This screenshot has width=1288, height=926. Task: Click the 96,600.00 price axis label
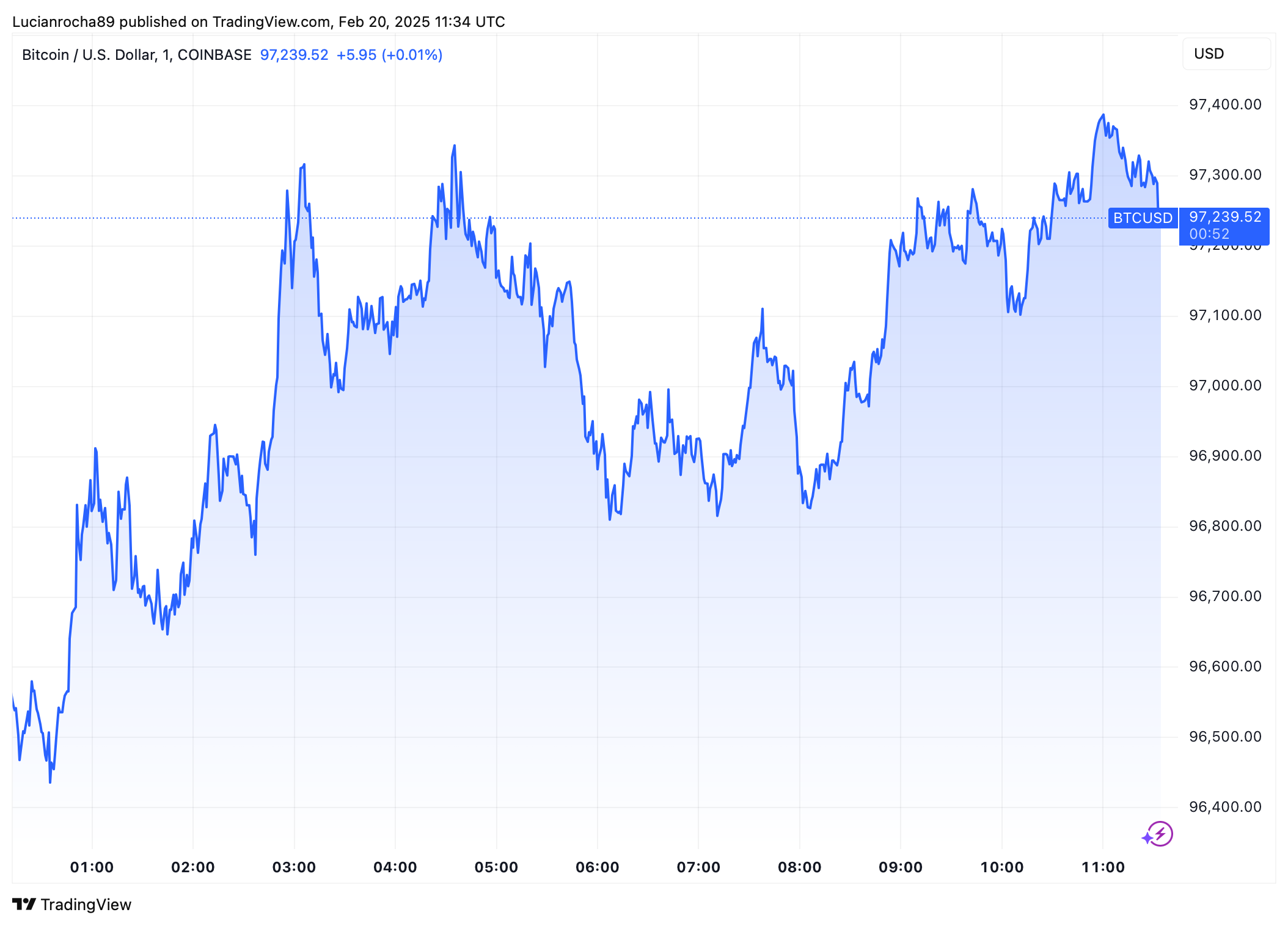click(x=1225, y=666)
